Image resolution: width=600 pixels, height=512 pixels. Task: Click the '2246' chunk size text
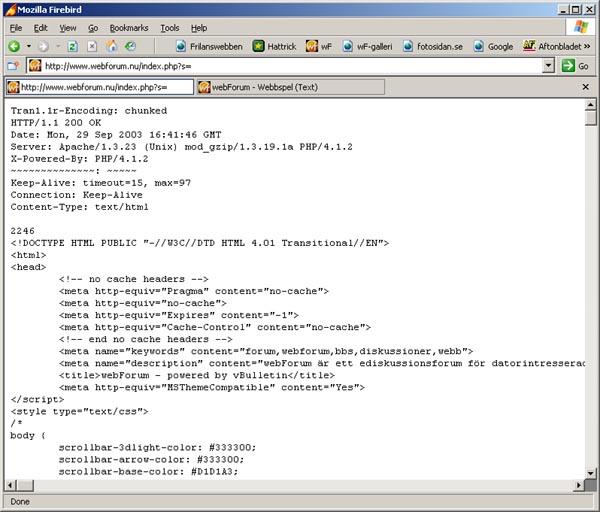tap(23, 231)
